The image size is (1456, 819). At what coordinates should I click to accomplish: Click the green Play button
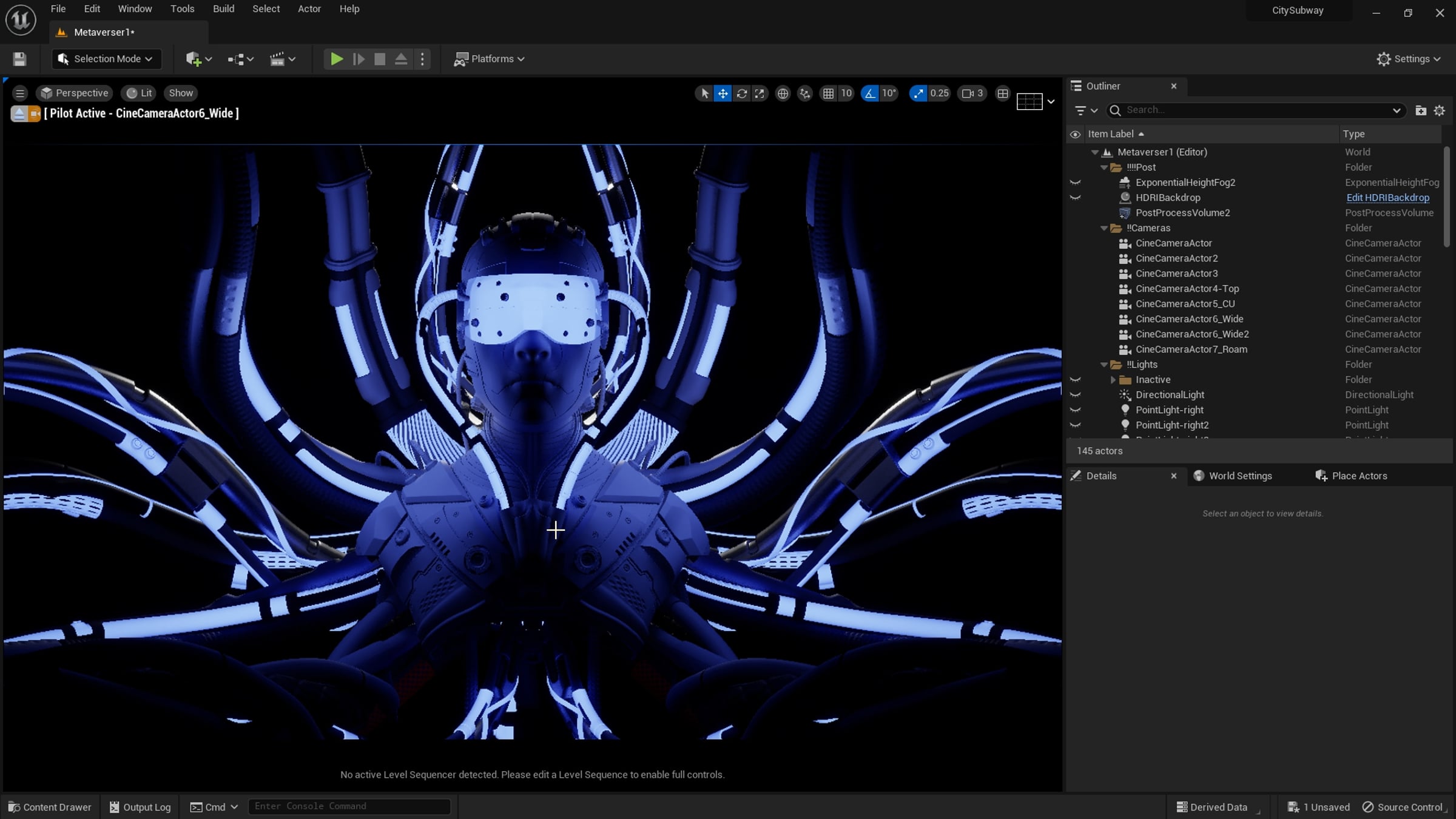[336, 59]
